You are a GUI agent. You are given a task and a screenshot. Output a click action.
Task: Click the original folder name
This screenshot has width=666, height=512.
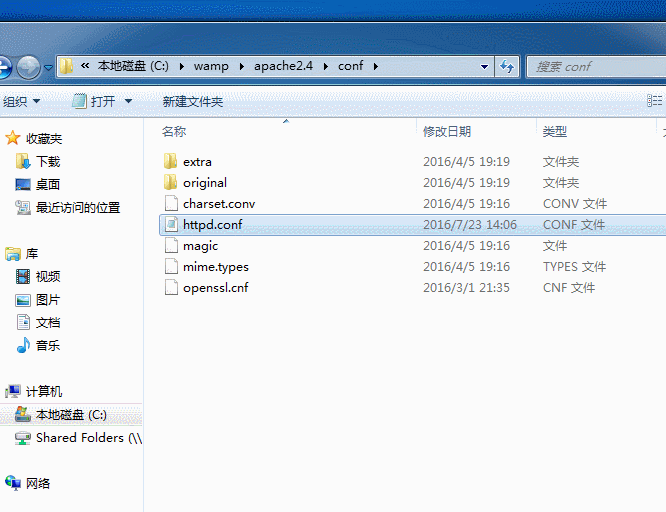tap(205, 183)
